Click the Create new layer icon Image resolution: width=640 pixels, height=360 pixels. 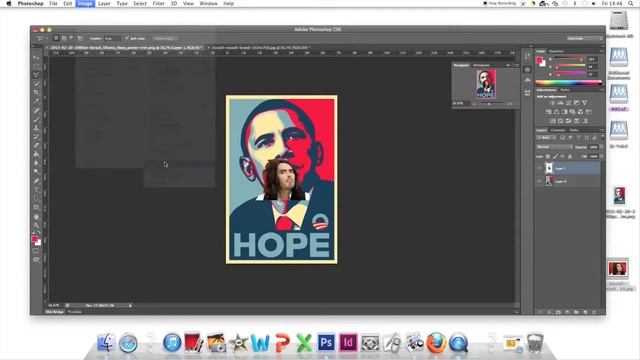pyautogui.click(x=585, y=312)
